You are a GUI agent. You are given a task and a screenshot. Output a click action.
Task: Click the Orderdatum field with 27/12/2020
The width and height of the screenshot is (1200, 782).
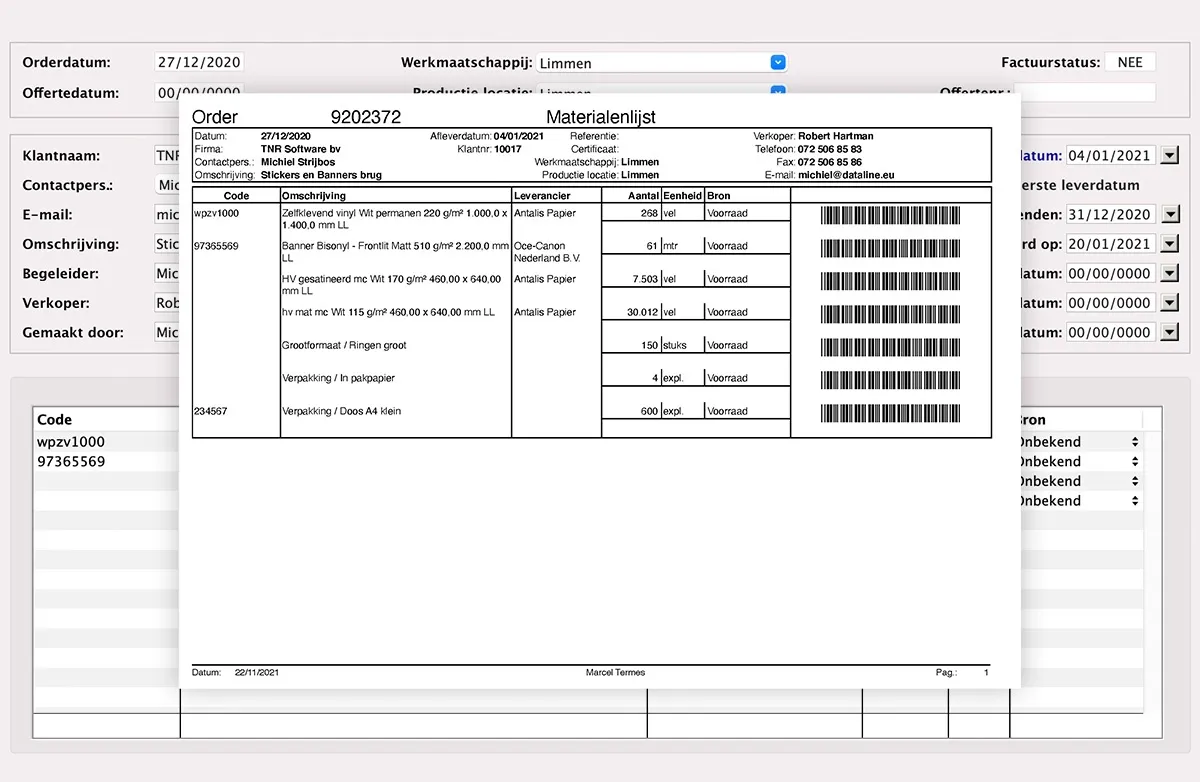[199, 62]
